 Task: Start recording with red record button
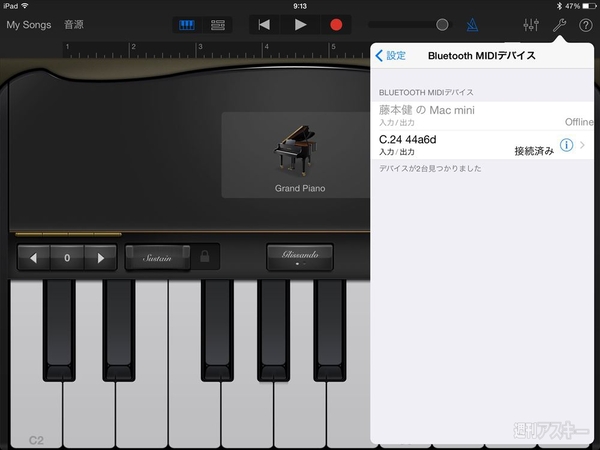tap(336, 25)
